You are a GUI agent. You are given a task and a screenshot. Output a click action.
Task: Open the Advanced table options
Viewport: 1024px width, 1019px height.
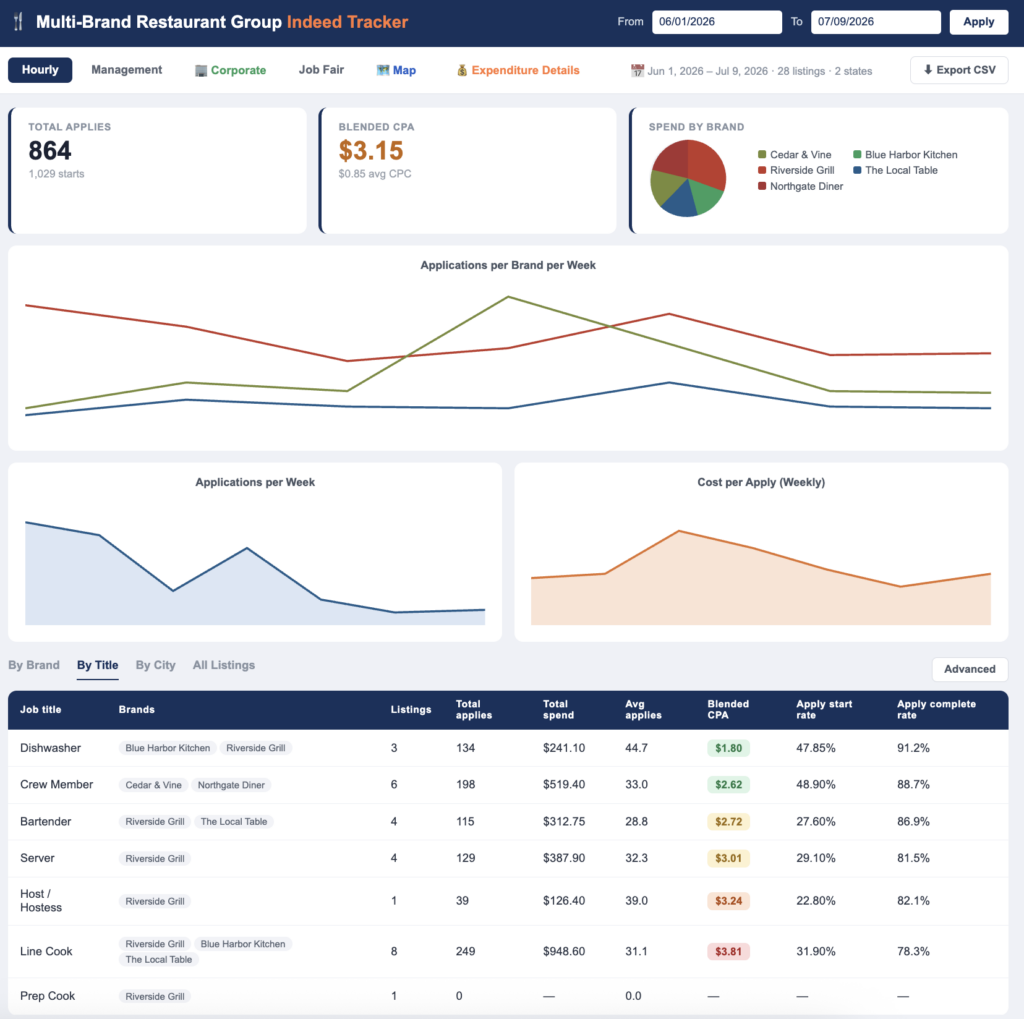(x=969, y=669)
